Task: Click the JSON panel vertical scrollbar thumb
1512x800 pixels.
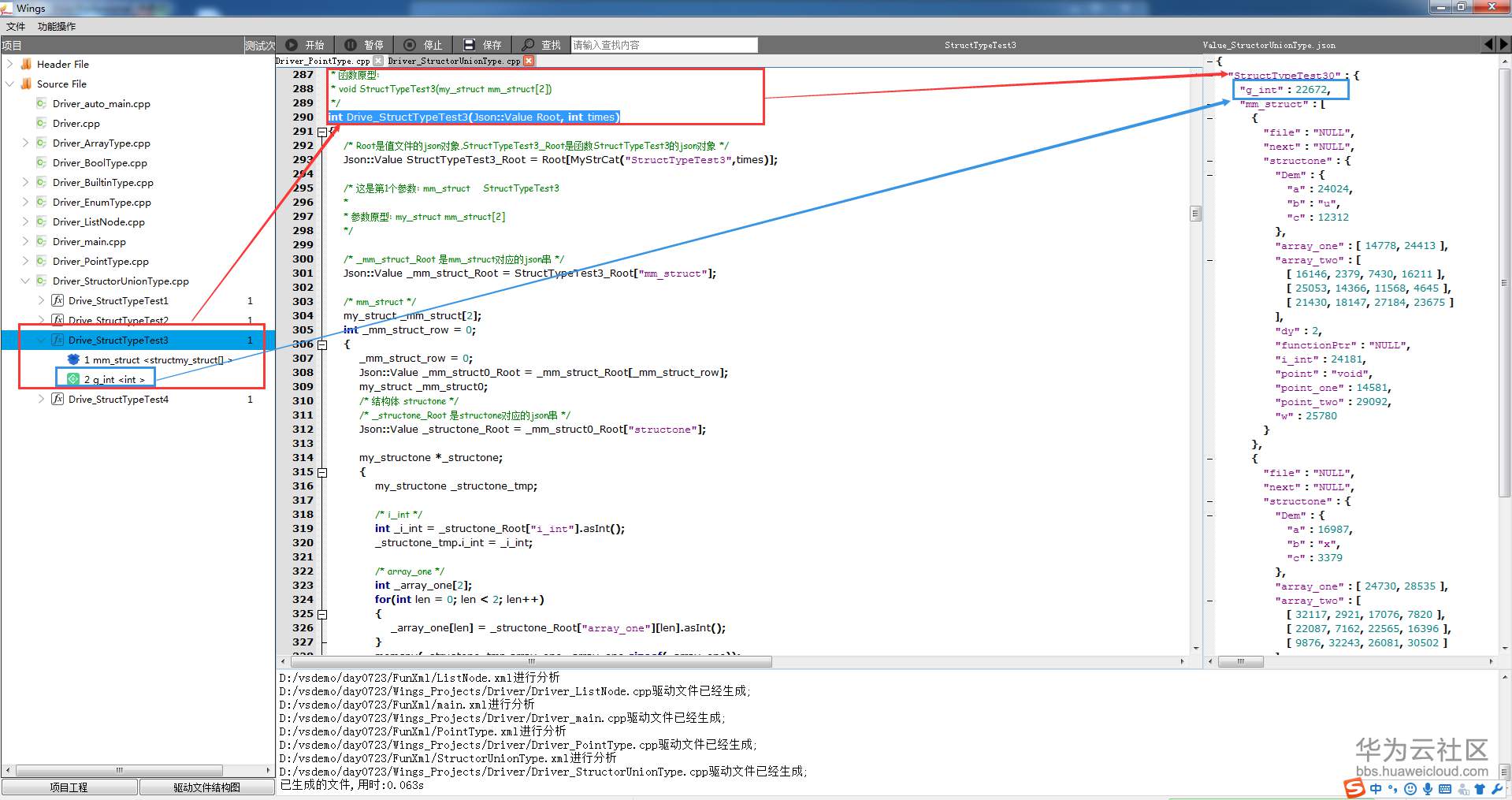Action: pyautogui.click(x=1504, y=284)
